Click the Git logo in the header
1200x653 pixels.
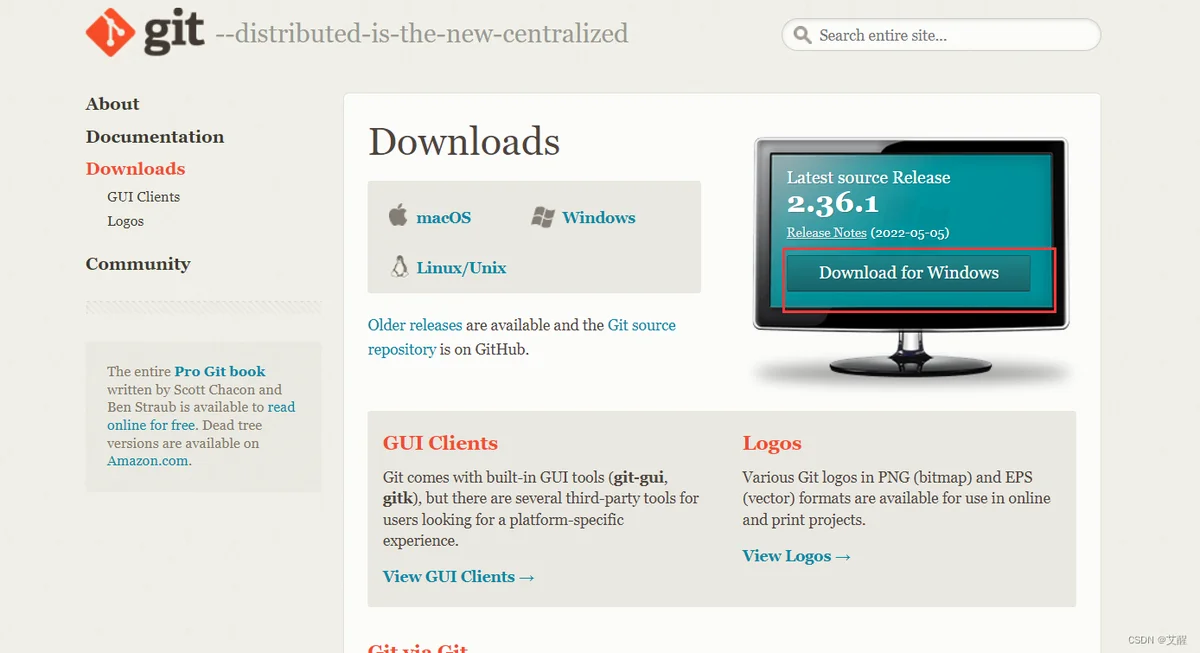coord(145,33)
